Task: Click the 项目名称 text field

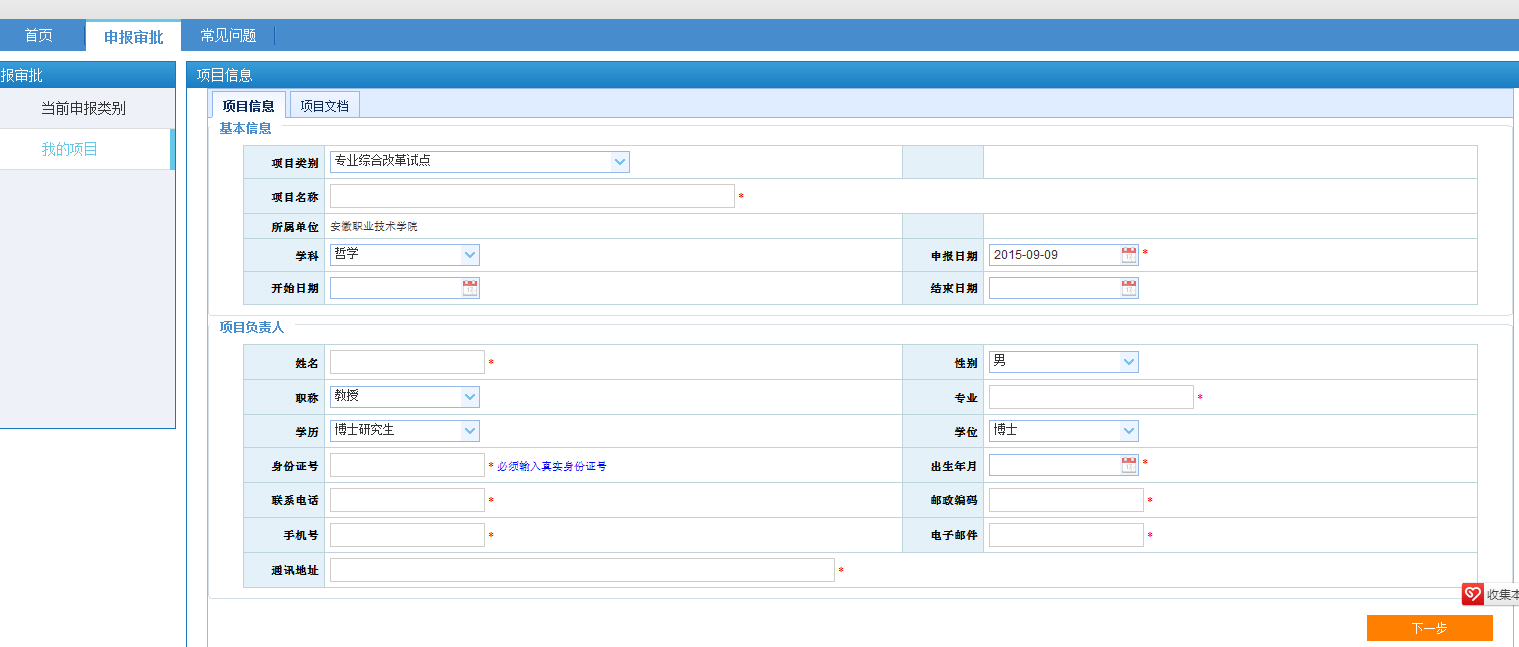Action: tap(532, 196)
